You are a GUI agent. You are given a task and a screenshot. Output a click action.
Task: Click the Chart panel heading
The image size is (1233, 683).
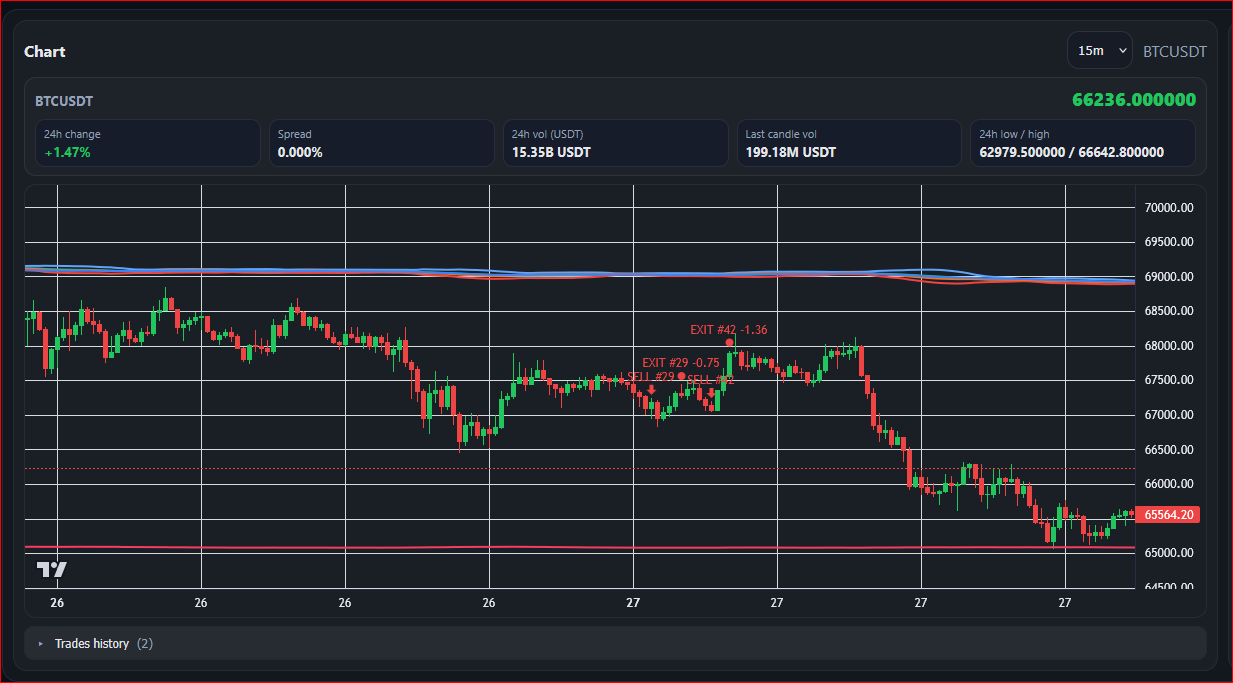point(45,52)
